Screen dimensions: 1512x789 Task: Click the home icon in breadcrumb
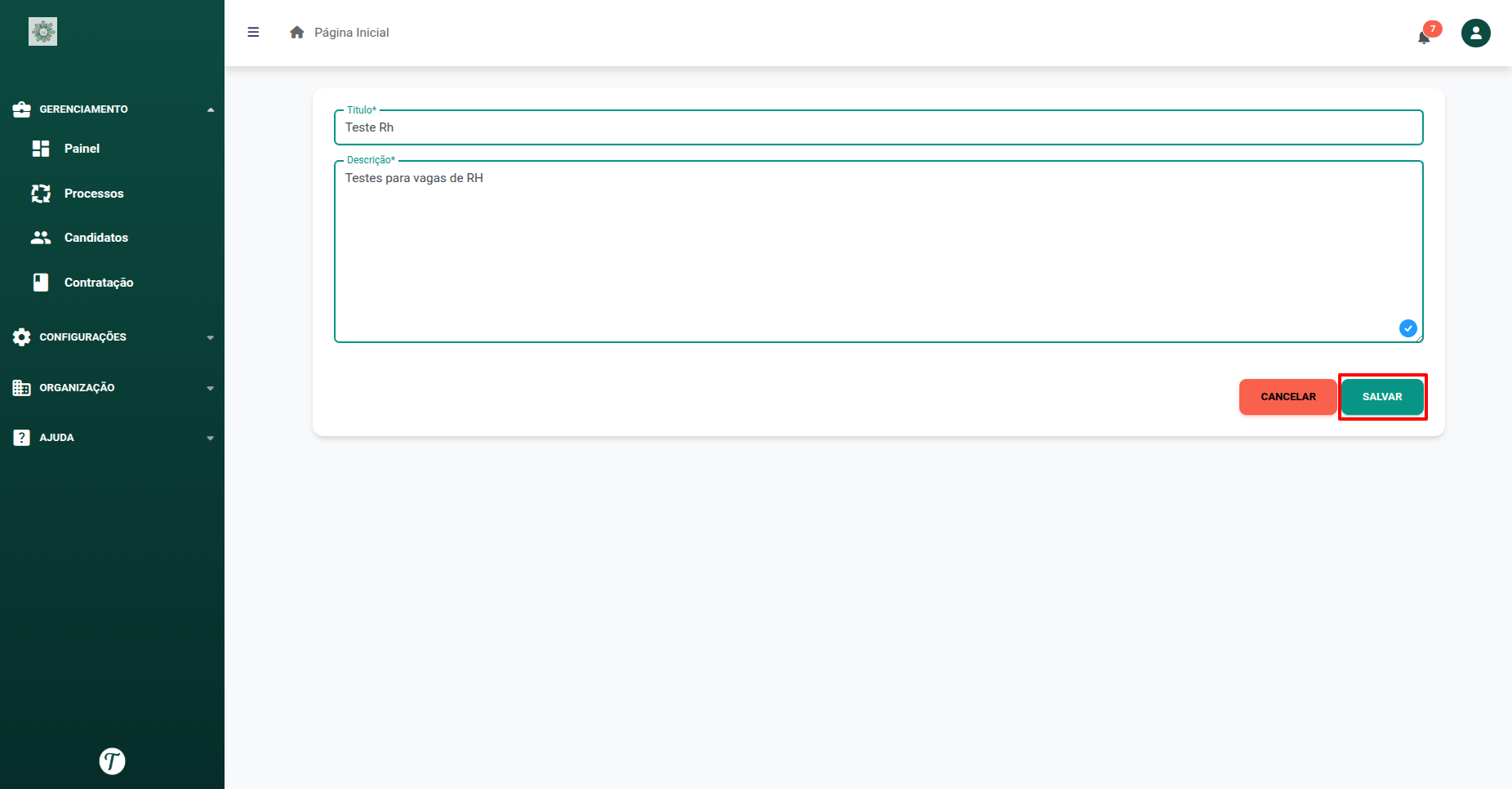[297, 33]
